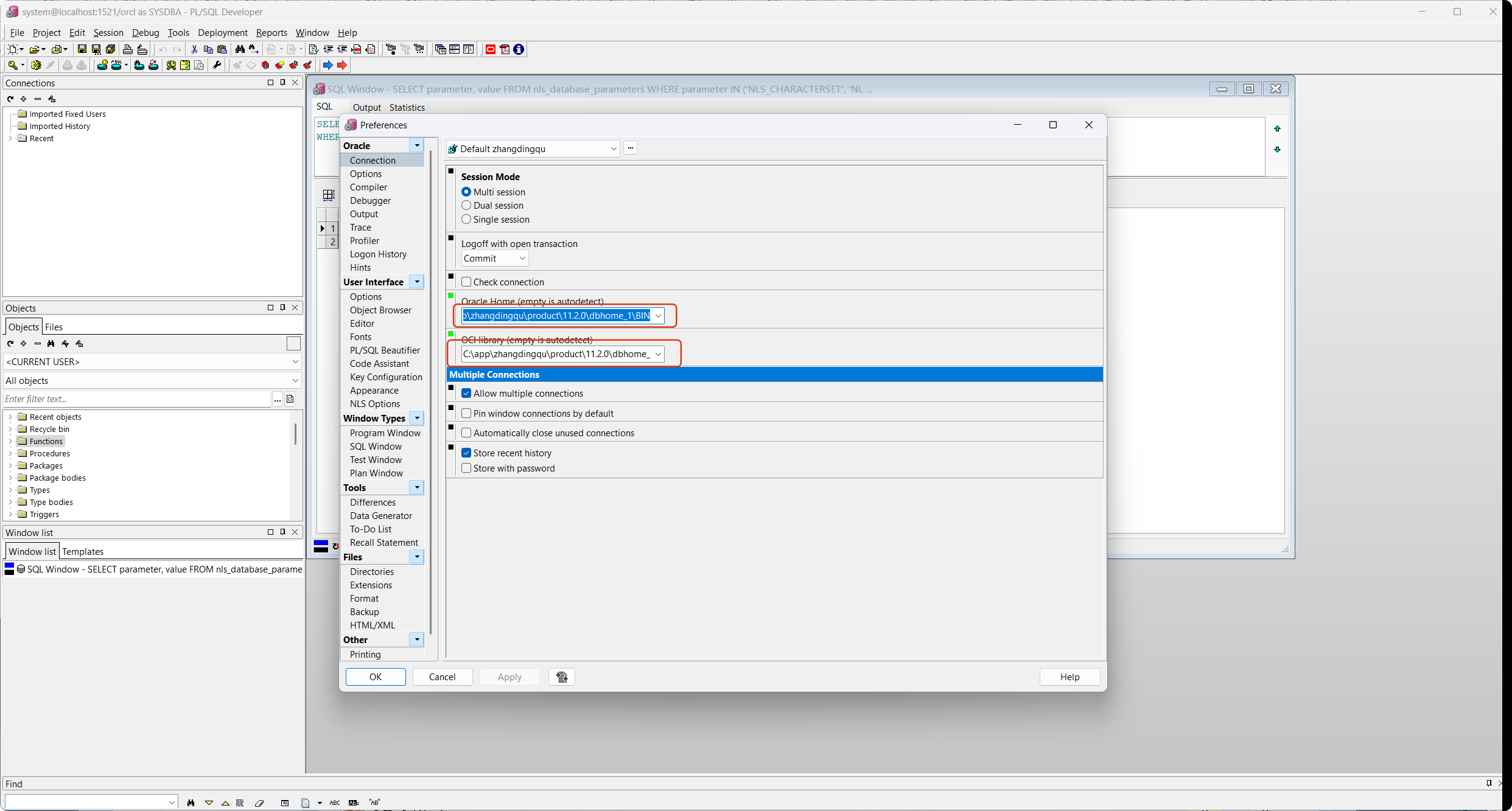Switch to the Statistics tab

(407, 108)
